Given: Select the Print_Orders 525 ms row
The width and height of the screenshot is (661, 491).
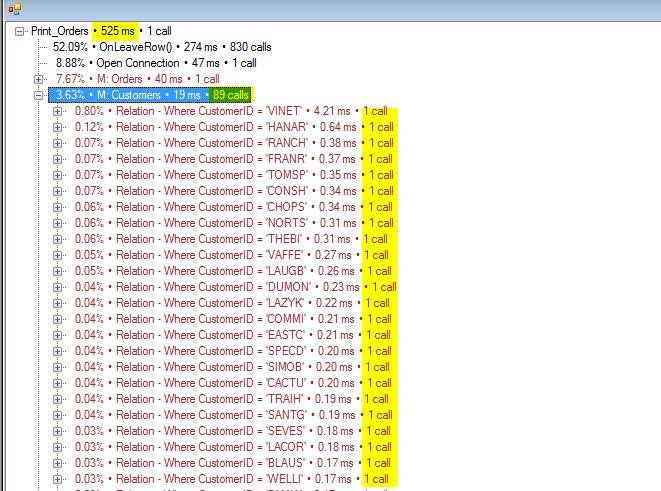Looking at the screenshot, I should click(x=101, y=31).
